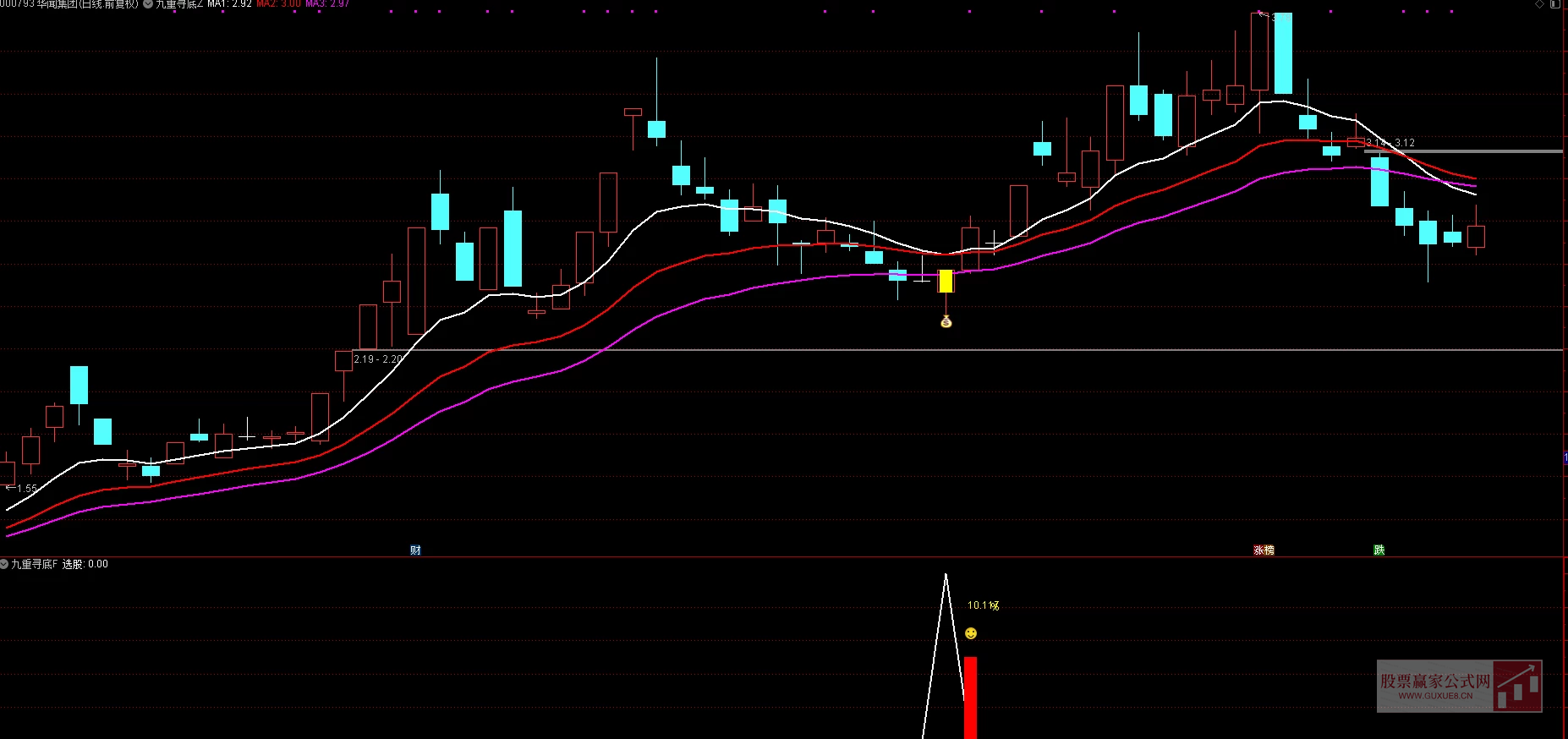This screenshot has height=739, width=1568.
Task: Click the 股票赢家公式网 watermark logo
Action: (x=1459, y=686)
